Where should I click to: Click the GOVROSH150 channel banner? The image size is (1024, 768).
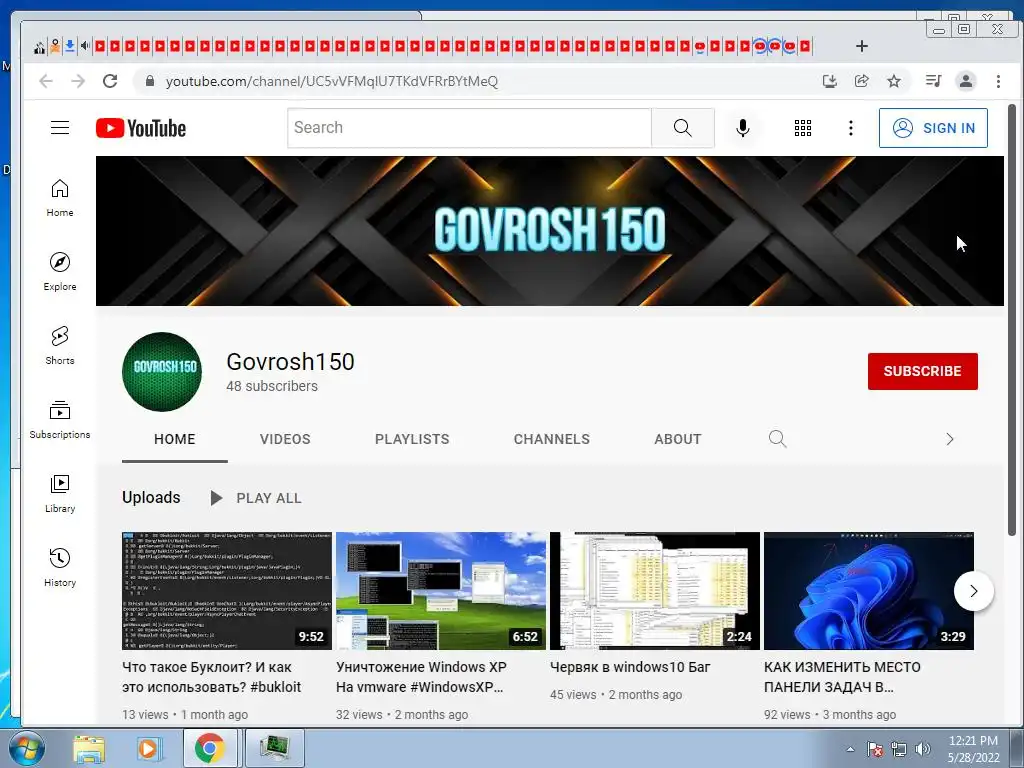point(550,231)
